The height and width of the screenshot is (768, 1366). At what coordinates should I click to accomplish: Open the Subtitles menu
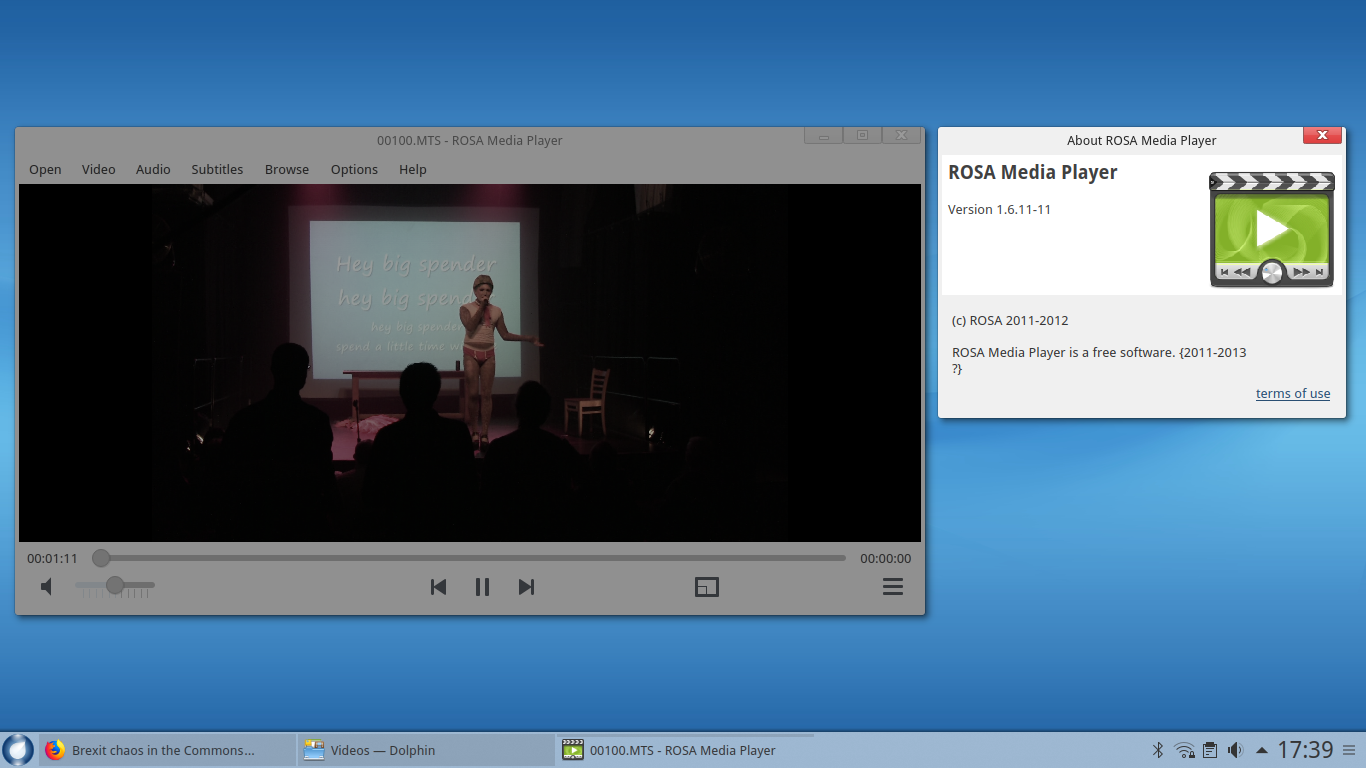click(x=217, y=169)
